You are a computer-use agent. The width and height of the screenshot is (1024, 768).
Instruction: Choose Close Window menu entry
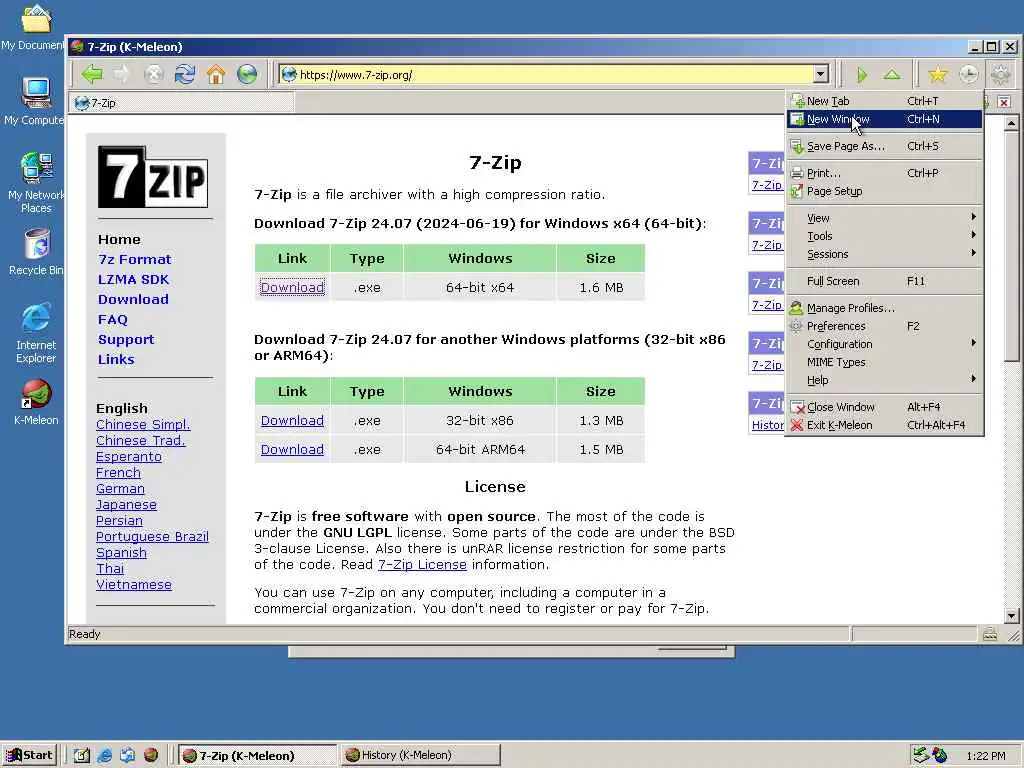[x=884, y=407]
